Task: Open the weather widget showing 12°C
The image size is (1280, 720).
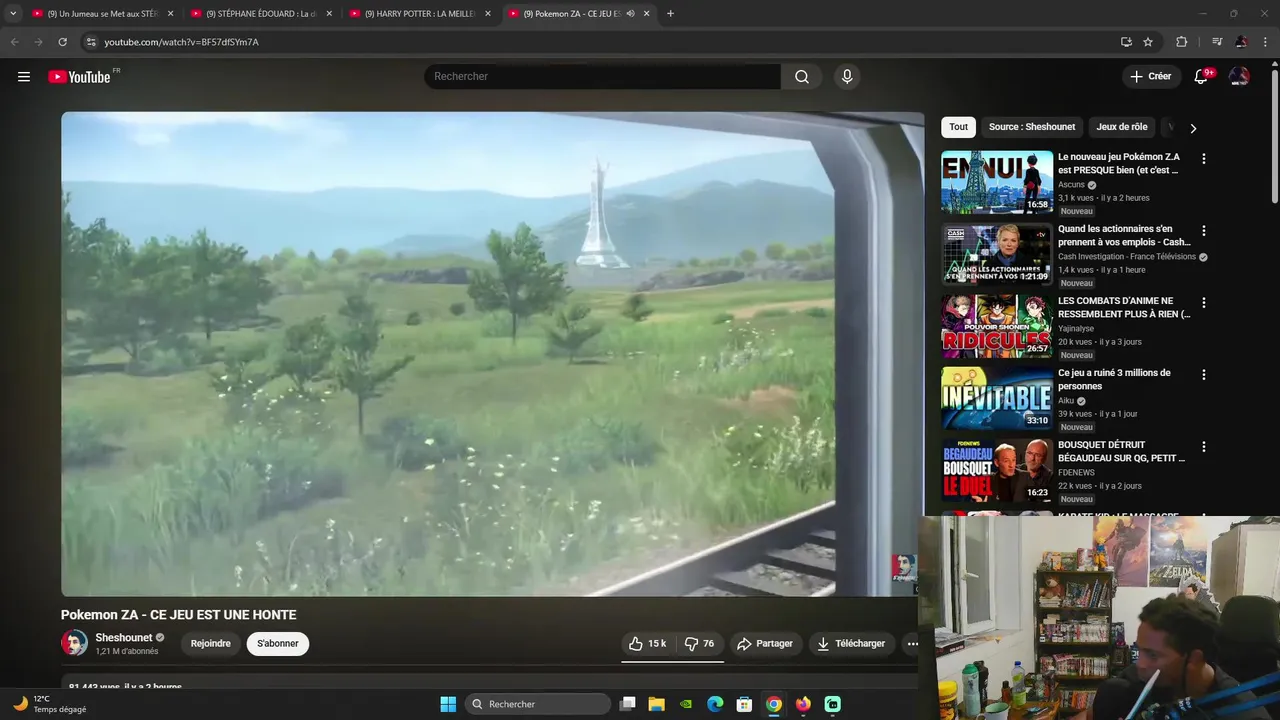Action: point(50,704)
